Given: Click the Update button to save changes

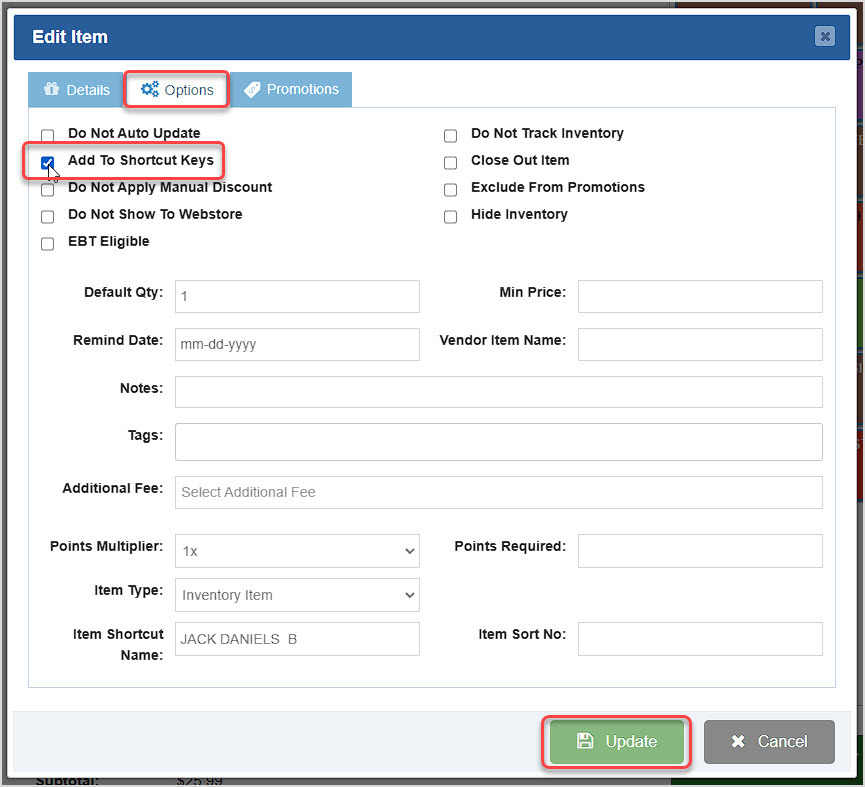Looking at the screenshot, I should 615,741.
